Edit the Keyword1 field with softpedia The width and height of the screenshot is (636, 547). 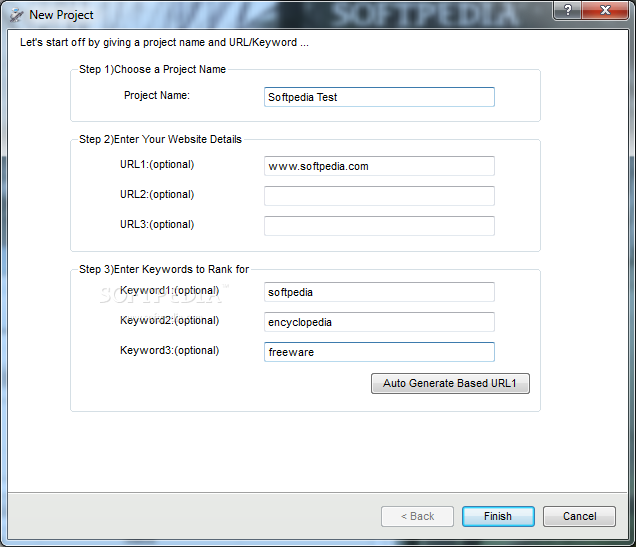[379, 292]
